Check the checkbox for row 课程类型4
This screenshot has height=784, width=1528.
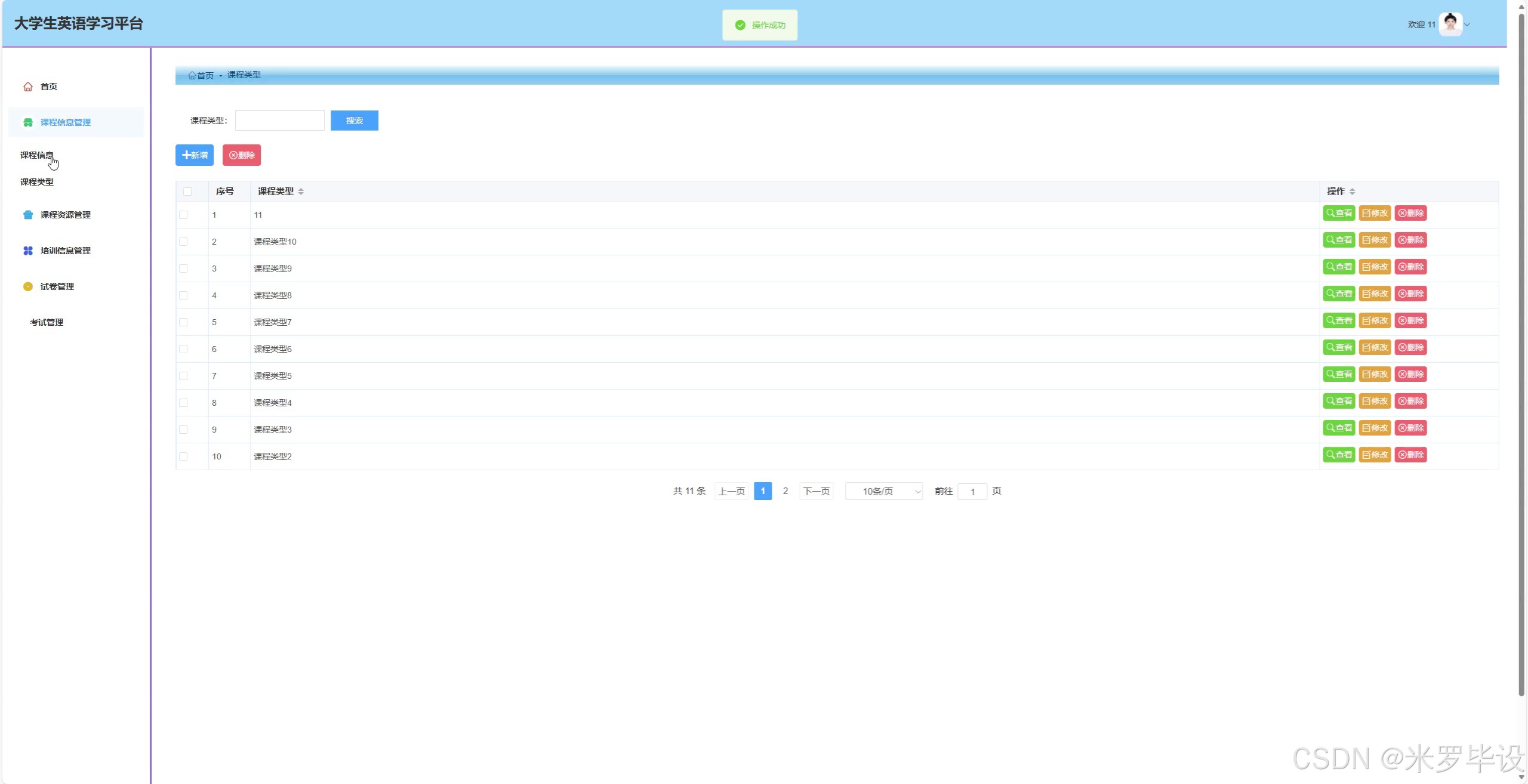pyautogui.click(x=183, y=403)
